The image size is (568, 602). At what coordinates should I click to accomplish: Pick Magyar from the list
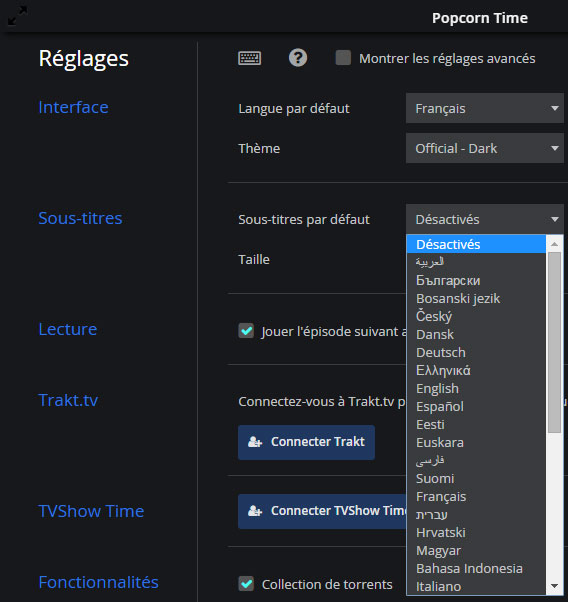pos(476,551)
